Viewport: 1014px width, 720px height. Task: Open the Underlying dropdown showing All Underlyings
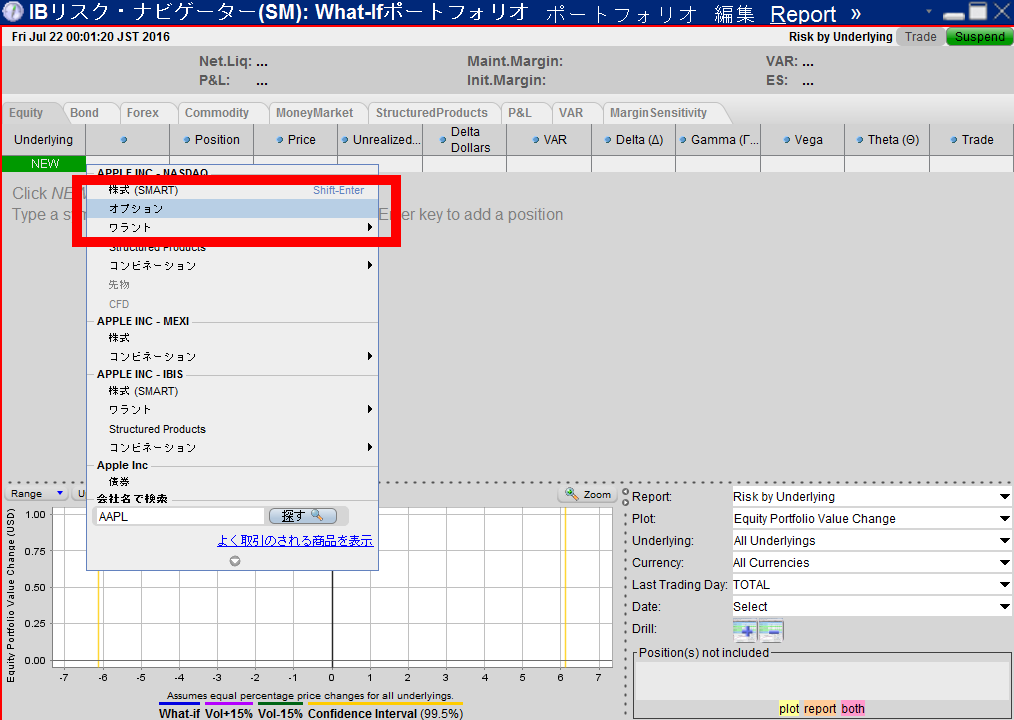tap(870, 541)
